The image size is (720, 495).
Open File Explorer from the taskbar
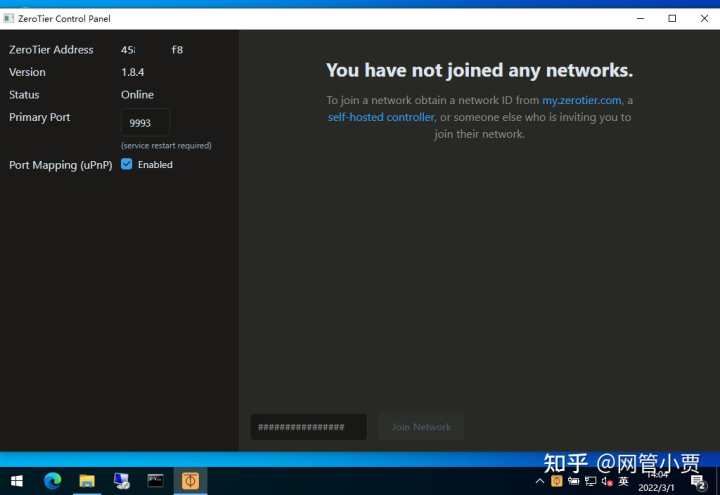click(87, 481)
